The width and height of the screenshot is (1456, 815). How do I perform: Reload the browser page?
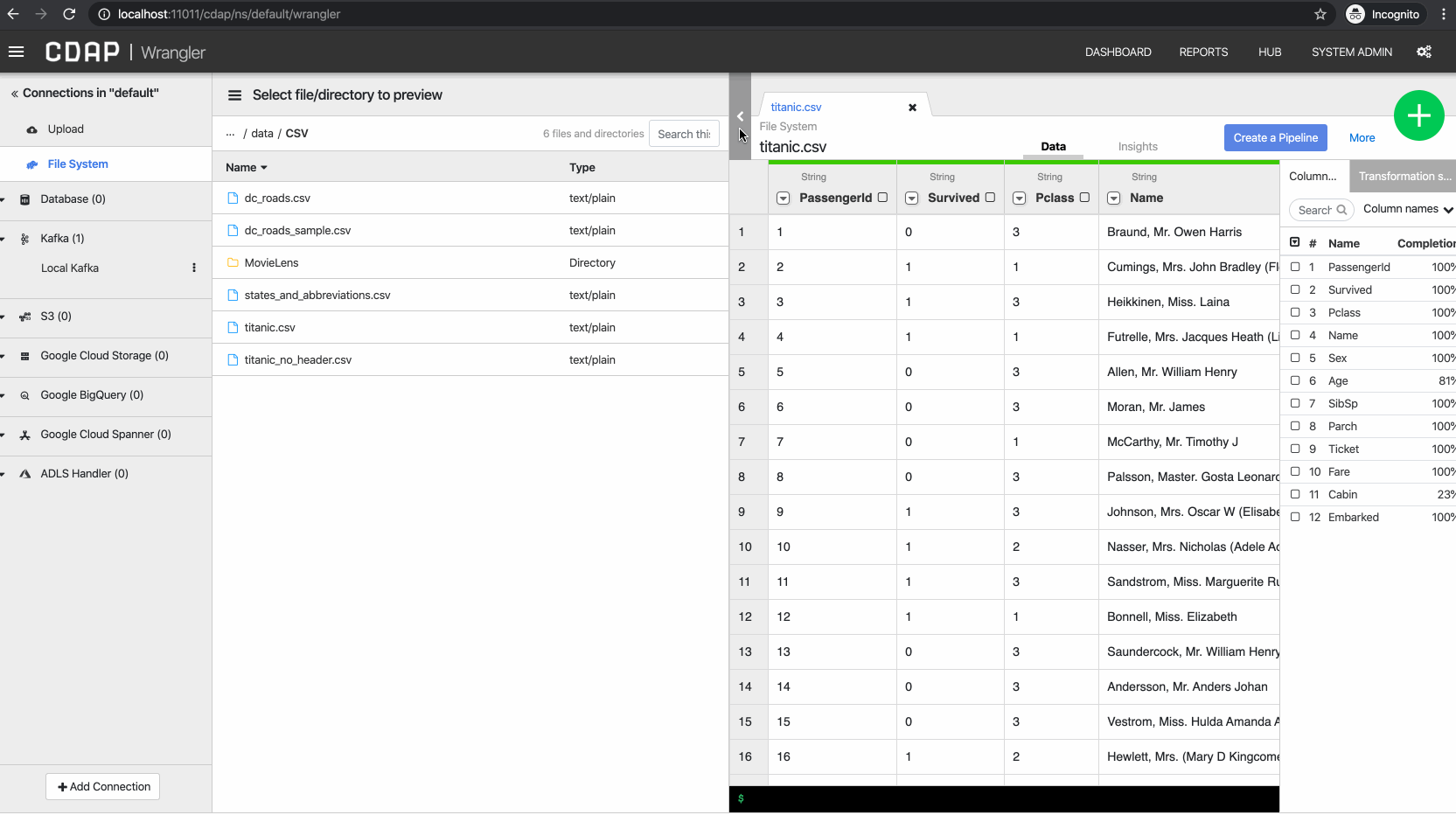click(69, 14)
